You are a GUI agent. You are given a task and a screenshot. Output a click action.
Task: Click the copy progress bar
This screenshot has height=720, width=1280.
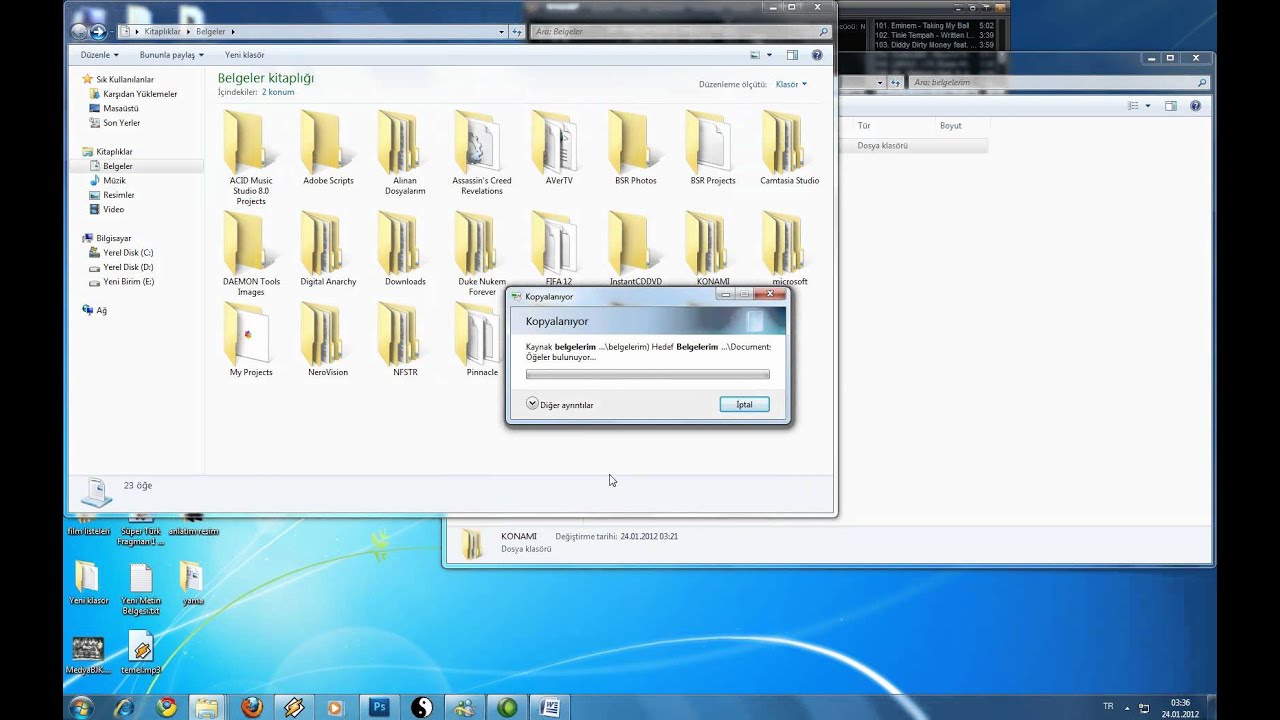[647, 374]
